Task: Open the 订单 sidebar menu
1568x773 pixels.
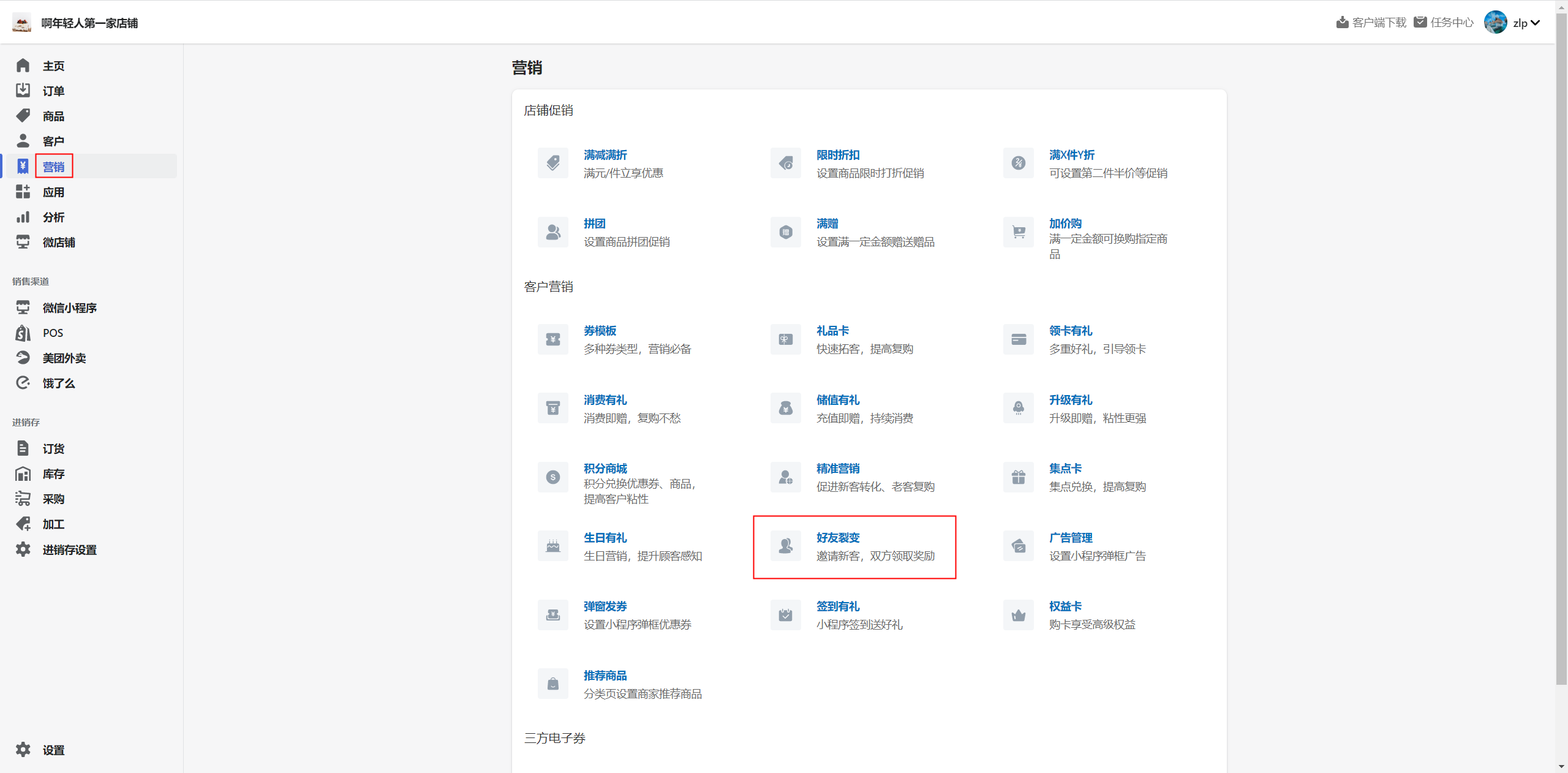Action: click(53, 91)
